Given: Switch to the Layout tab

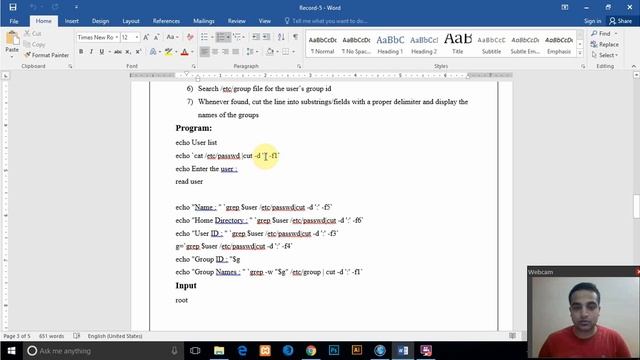Looking at the screenshot, I should [131, 21].
